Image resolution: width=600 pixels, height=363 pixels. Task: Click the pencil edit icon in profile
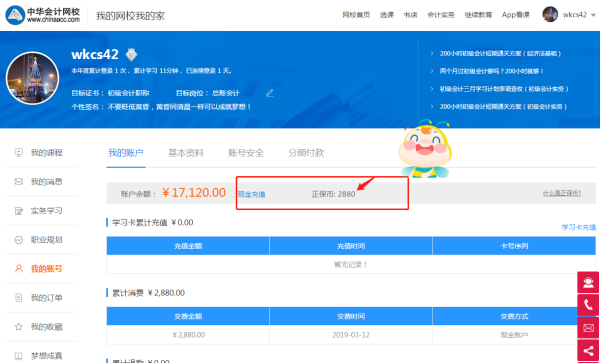coord(270,93)
